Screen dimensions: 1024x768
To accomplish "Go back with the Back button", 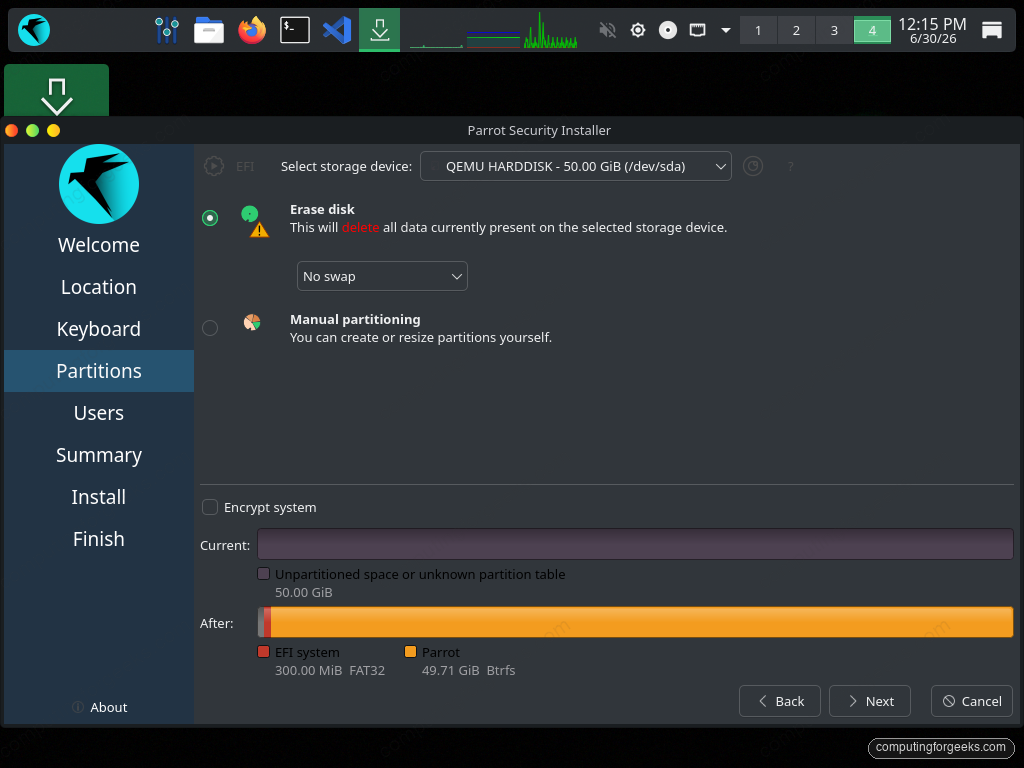I will pyautogui.click(x=780, y=701).
